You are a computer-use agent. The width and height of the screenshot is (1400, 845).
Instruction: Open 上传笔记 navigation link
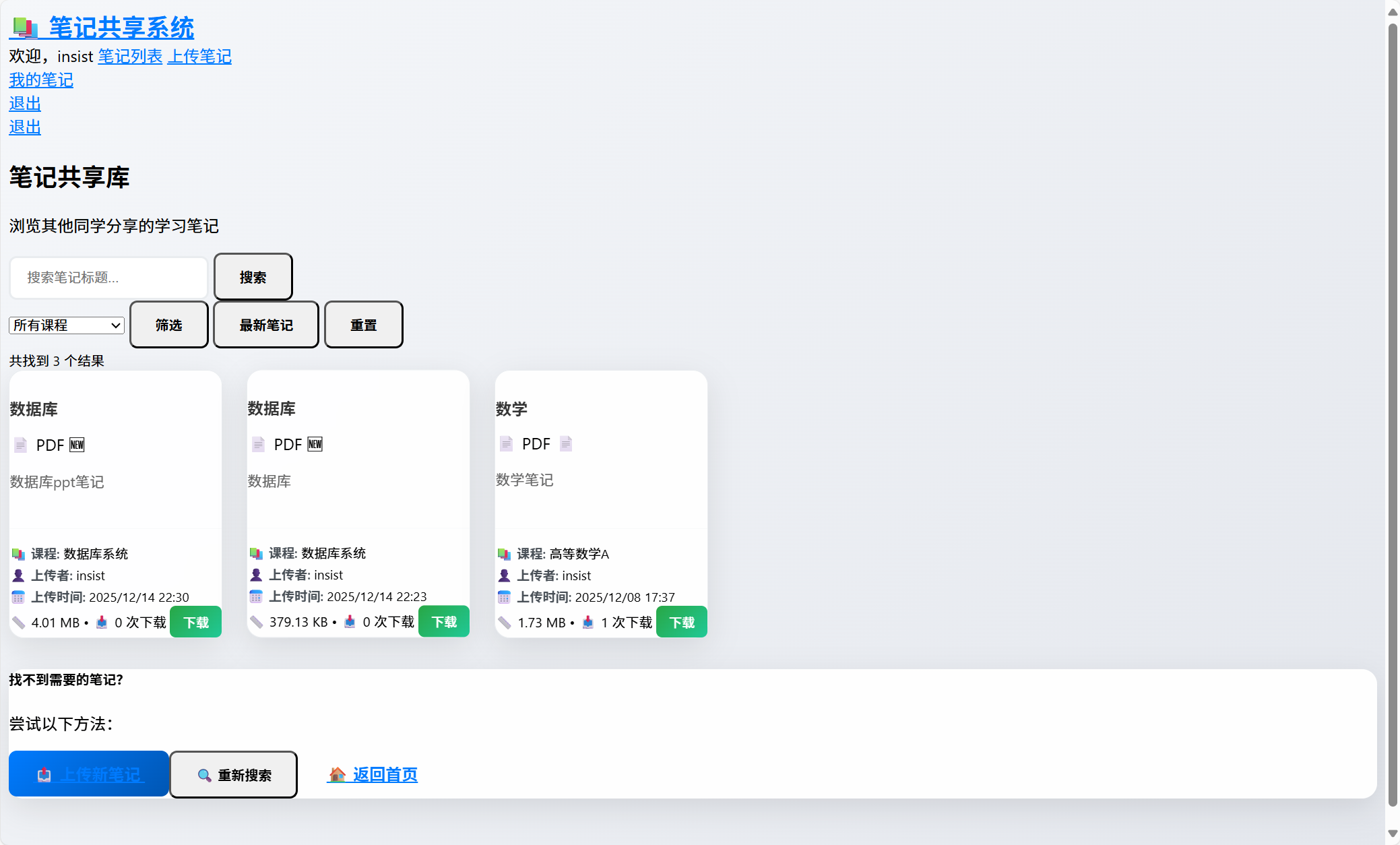pyautogui.click(x=199, y=57)
